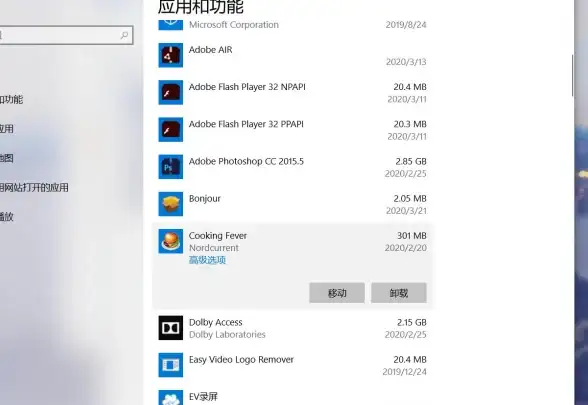Select the Bonjour entry name
This screenshot has width=588, height=405.
(x=205, y=199)
